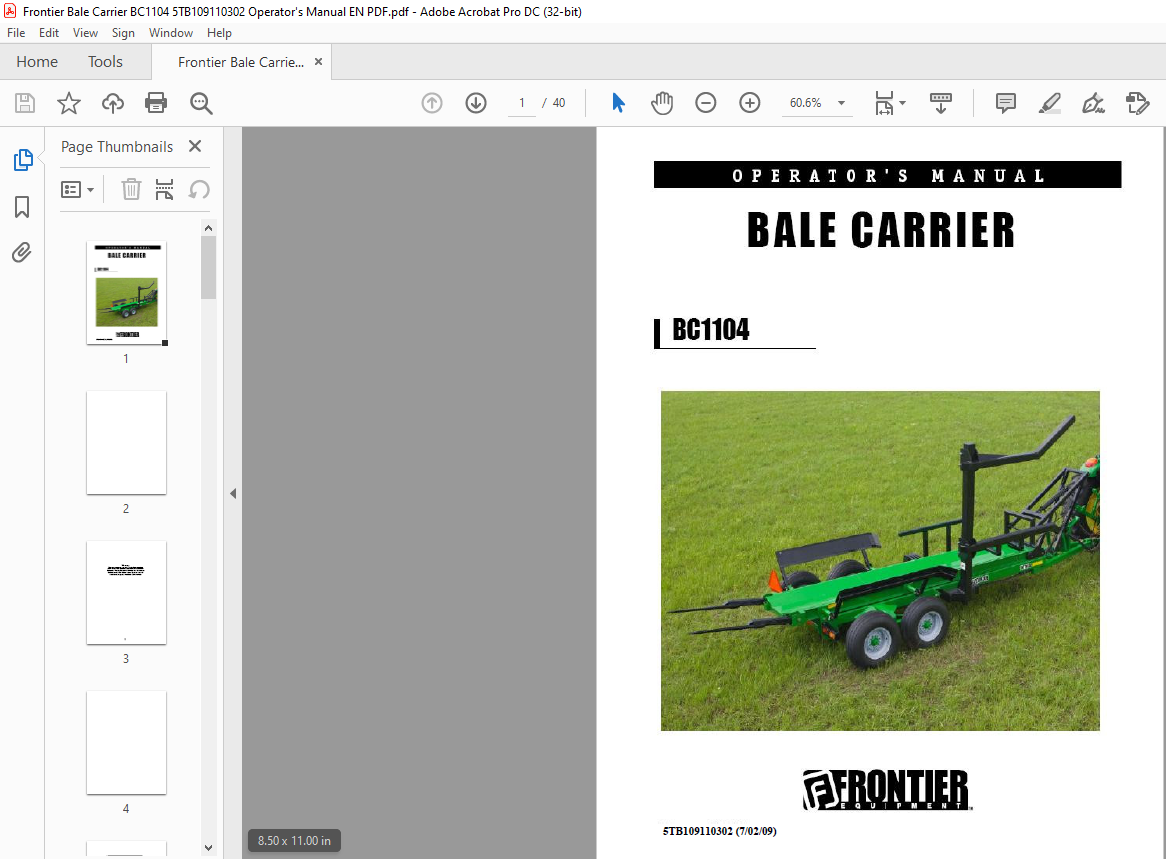
Task: Open fit options dropdown arrow
Action: 903,103
